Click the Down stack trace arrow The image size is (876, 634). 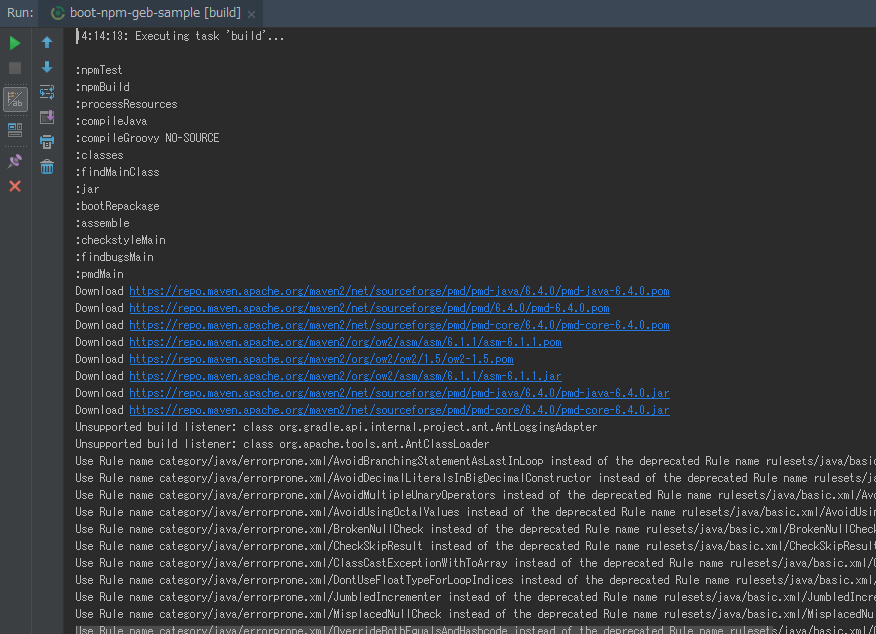[47, 67]
